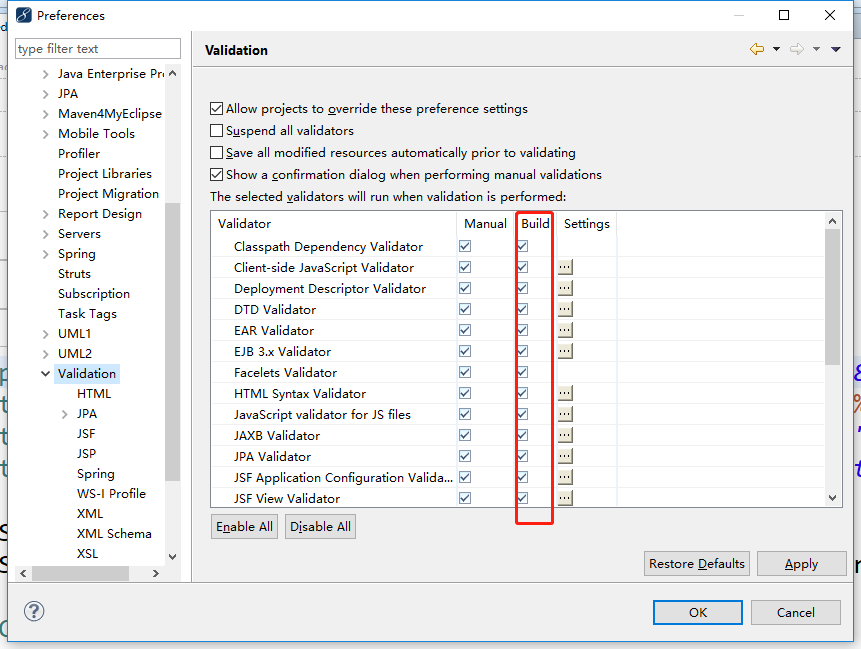861x649 pixels.
Task: Collapse the Validation tree node
Action: (x=46, y=373)
